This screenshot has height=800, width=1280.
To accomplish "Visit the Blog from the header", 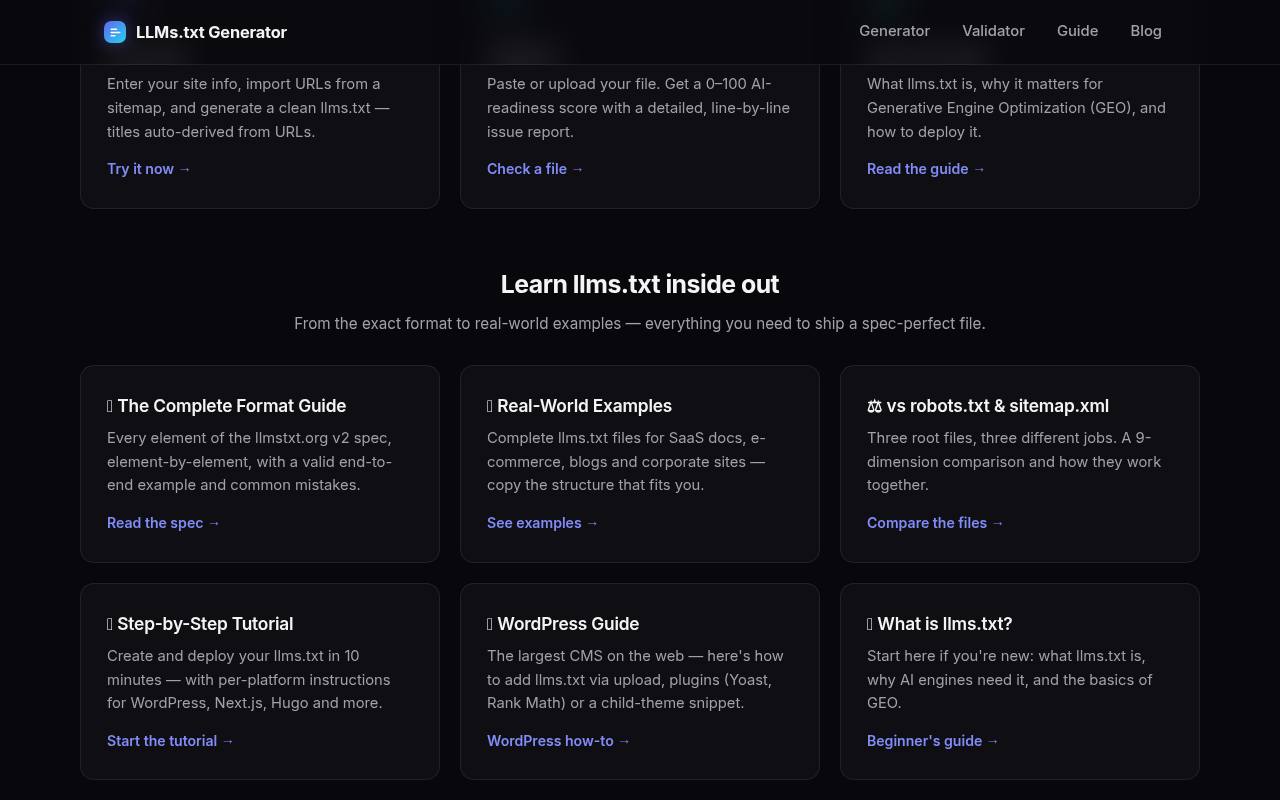I will click(x=1146, y=31).
